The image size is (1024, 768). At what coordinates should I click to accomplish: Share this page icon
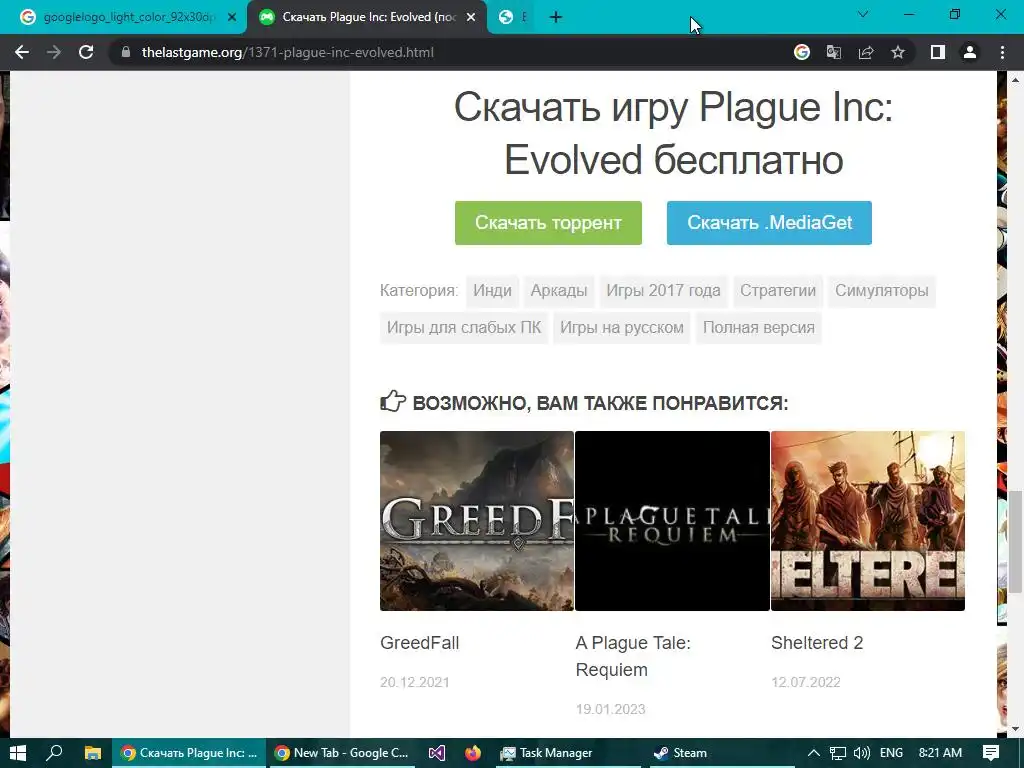(866, 52)
